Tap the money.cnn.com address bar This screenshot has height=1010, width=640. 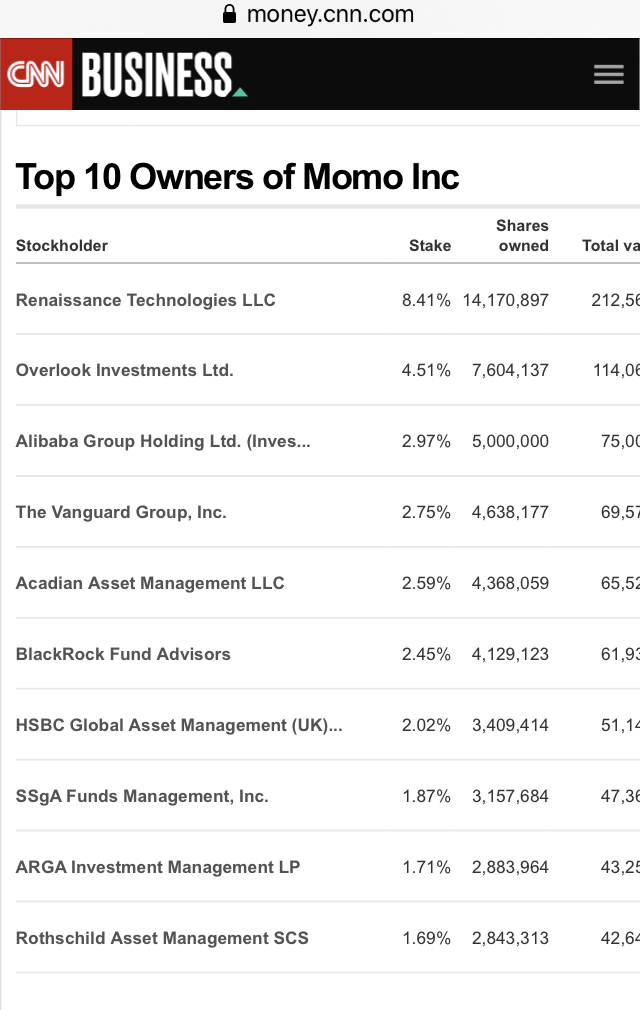pos(330,14)
